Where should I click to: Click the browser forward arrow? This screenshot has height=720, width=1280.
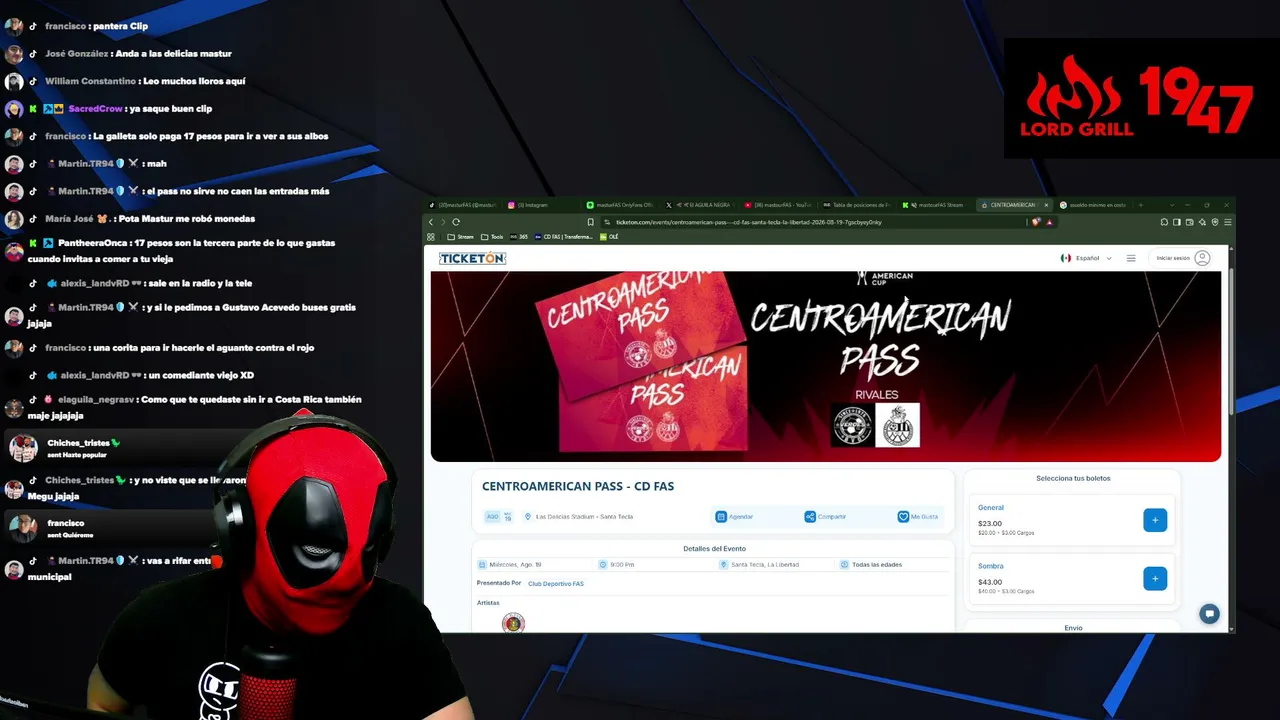pos(443,222)
